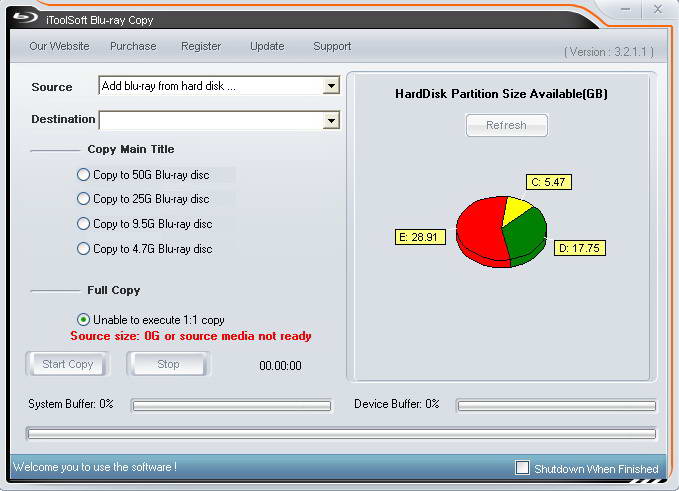Click the Stop button
Image resolution: width=679 pixels, height=491 pixels.
pyautogui.click(x=168, y=364)
